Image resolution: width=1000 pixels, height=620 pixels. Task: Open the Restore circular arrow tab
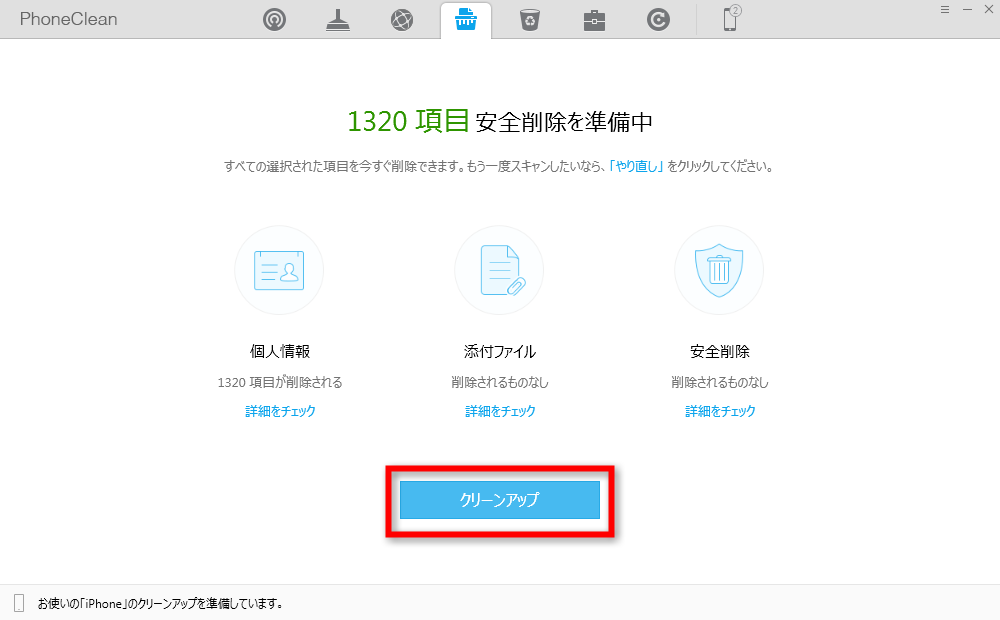click(x=658, y=20)
